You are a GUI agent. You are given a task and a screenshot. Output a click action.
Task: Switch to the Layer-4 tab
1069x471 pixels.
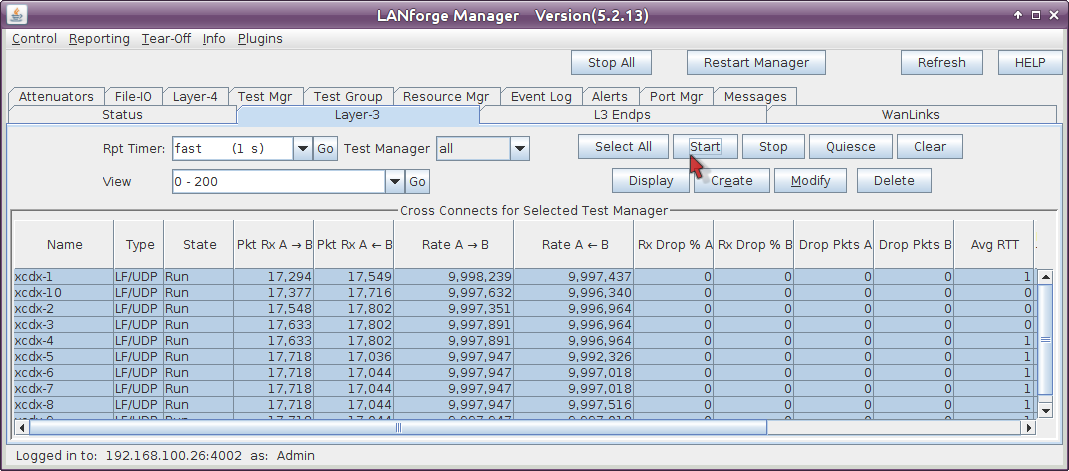pyautogui.click(x=195, y=97)
